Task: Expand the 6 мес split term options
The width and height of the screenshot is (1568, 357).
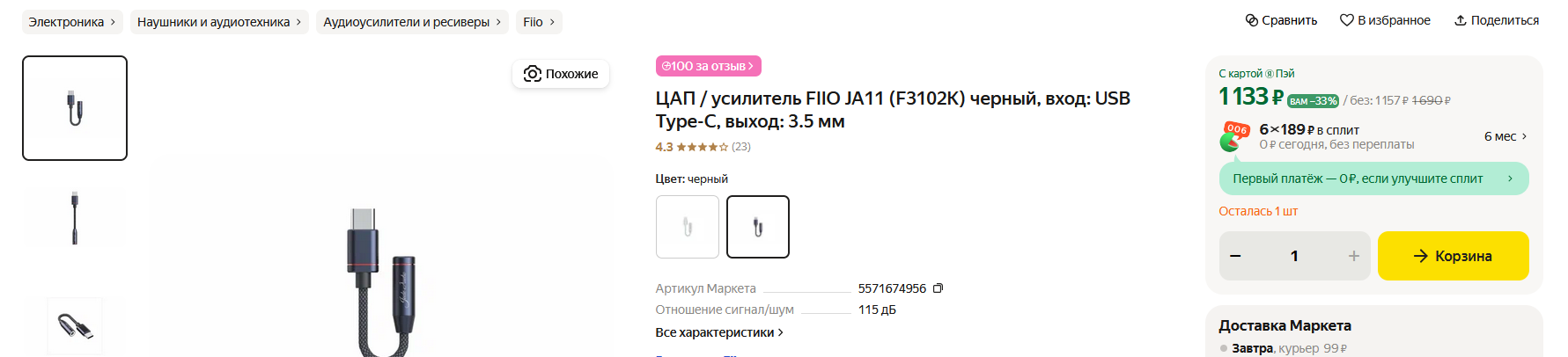Action: [1505, 136]
